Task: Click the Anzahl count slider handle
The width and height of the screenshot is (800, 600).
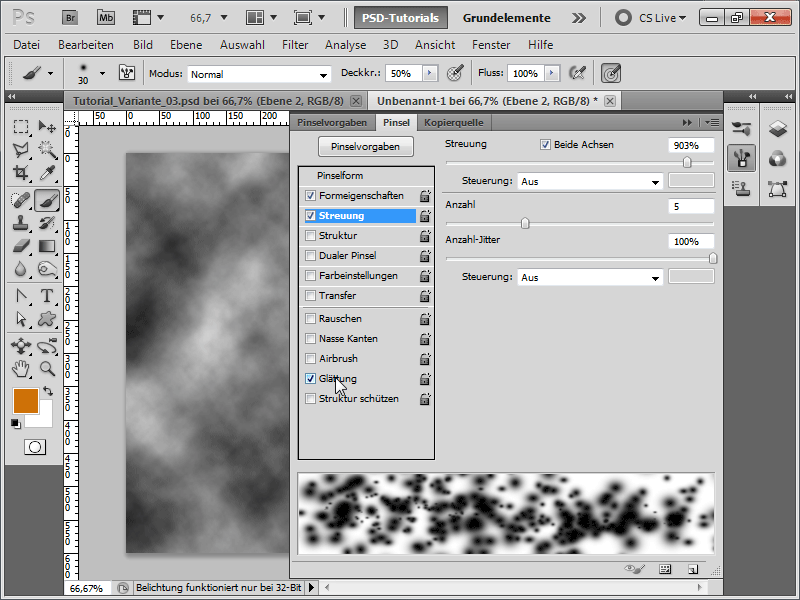Action: 525,223
